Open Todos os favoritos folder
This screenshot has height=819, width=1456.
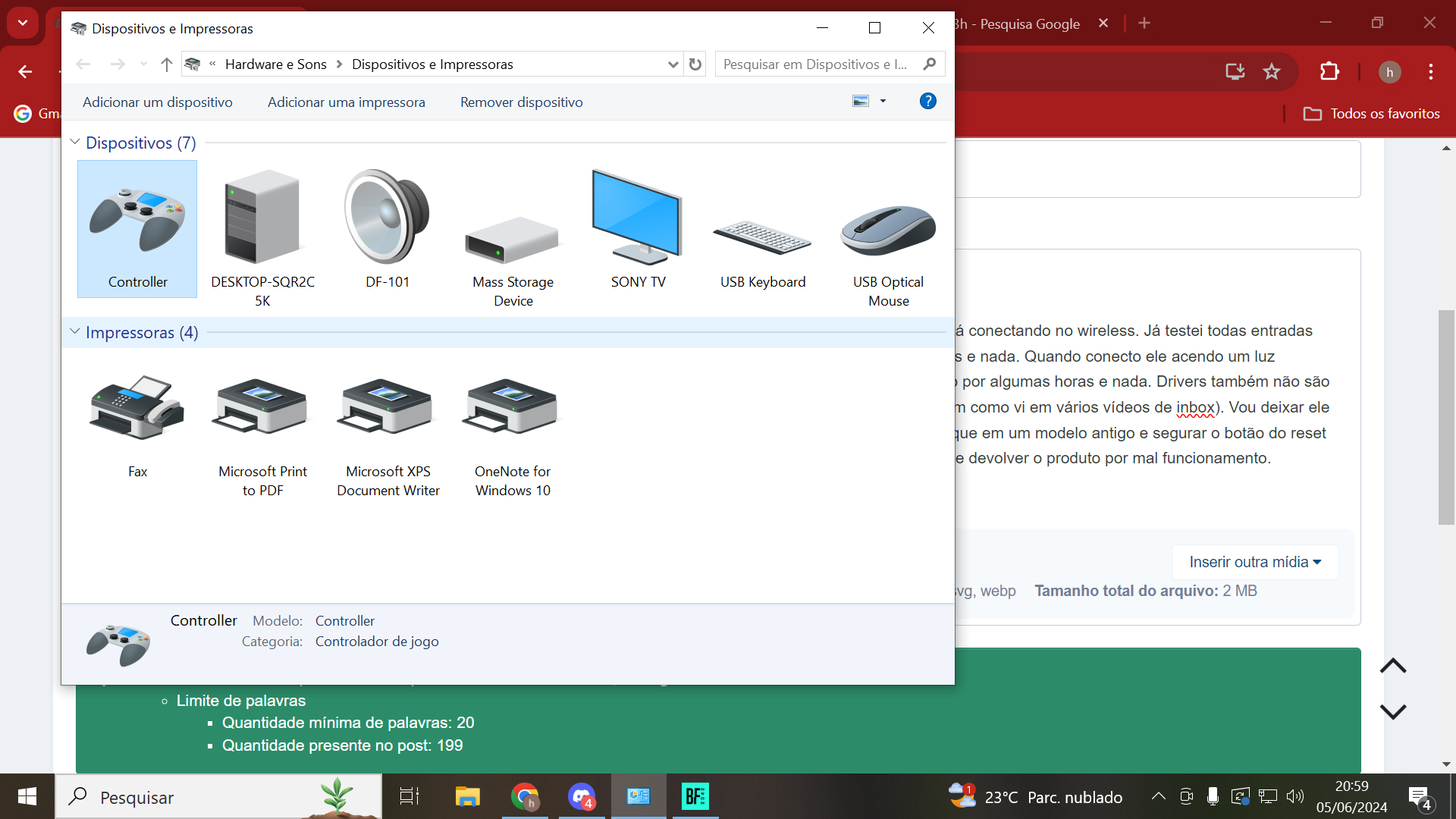[1371, 114]
